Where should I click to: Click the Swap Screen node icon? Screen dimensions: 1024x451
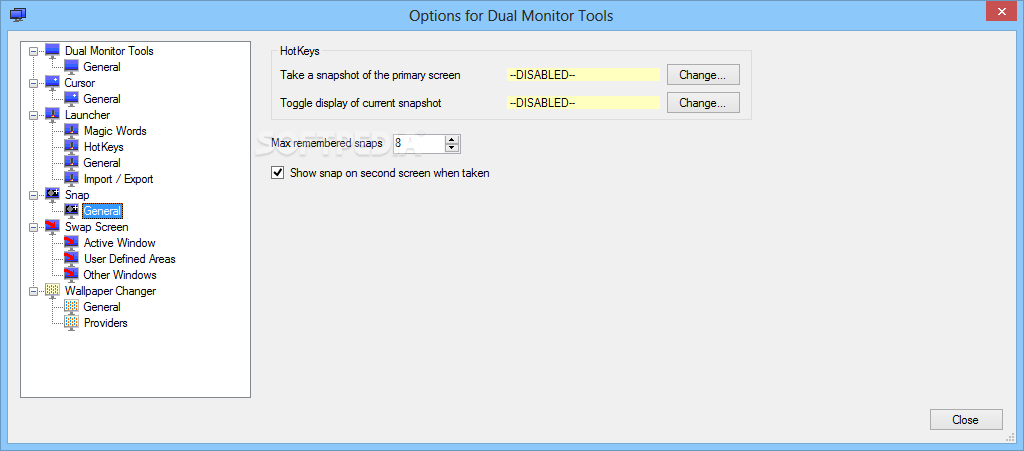coord(52,227)
